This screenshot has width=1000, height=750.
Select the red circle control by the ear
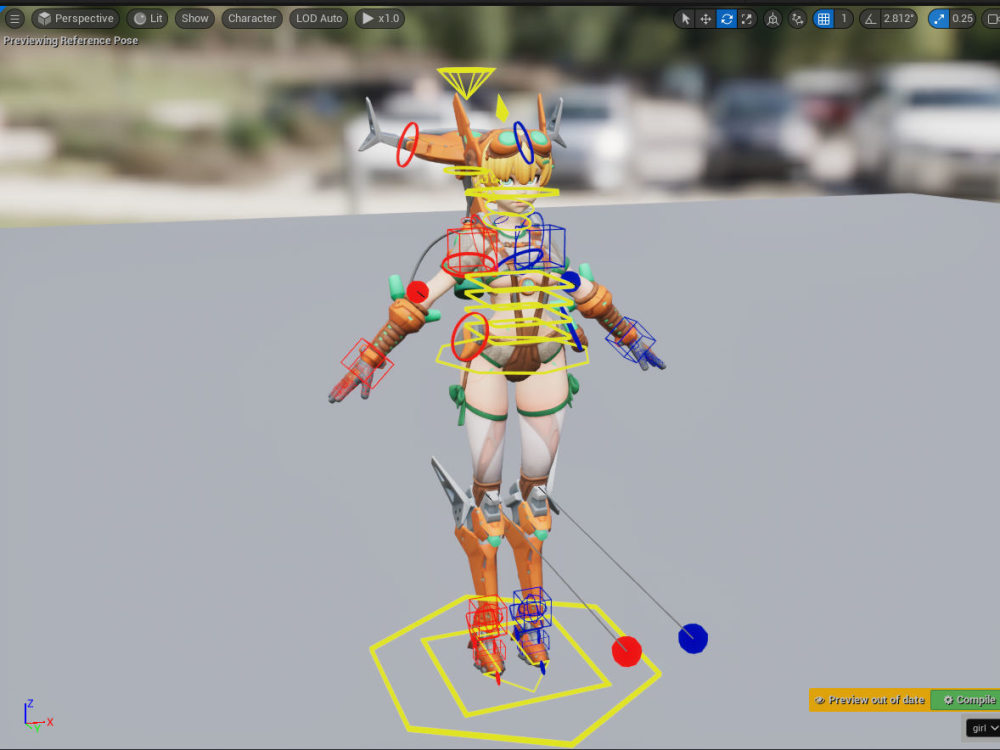(408, 145)
